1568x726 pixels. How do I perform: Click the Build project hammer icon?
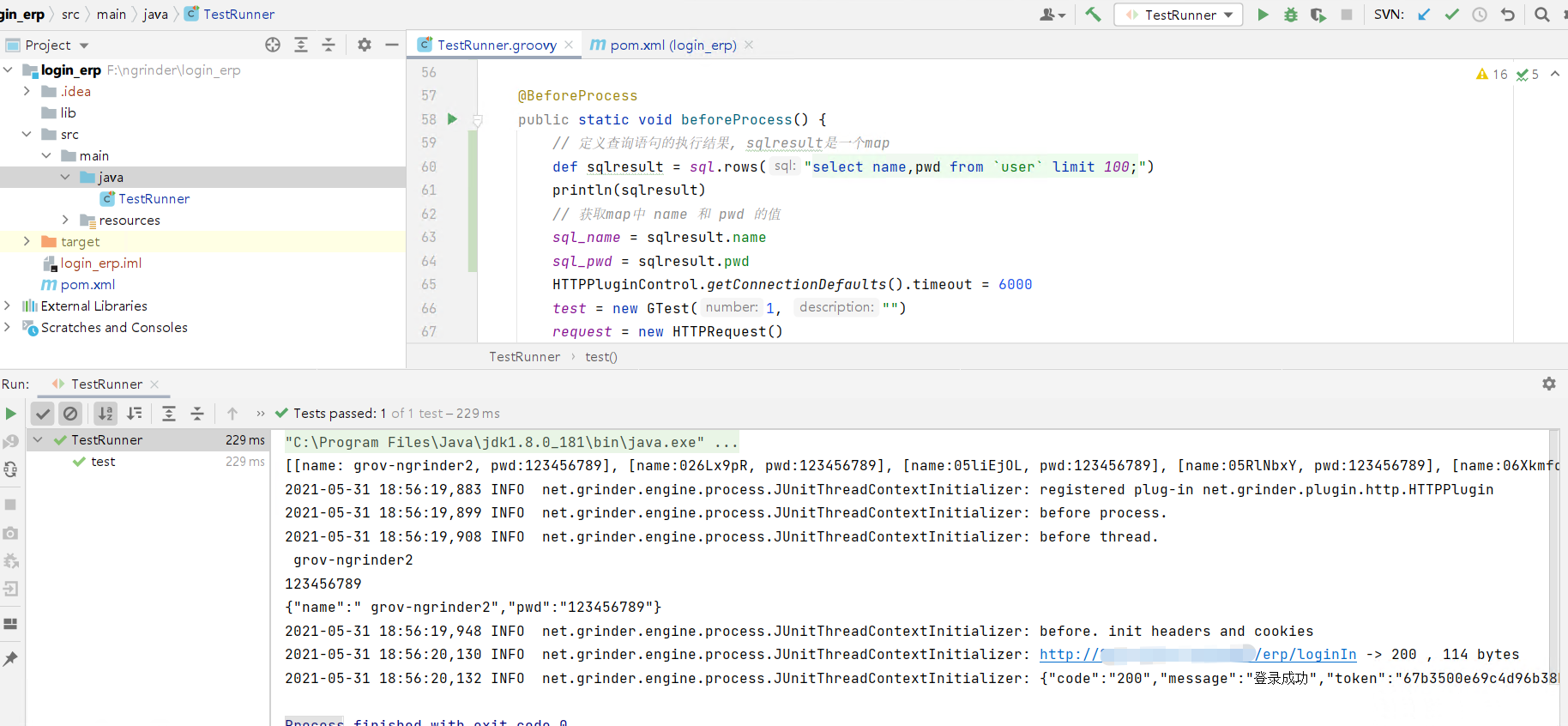[x=1093, y=15]
